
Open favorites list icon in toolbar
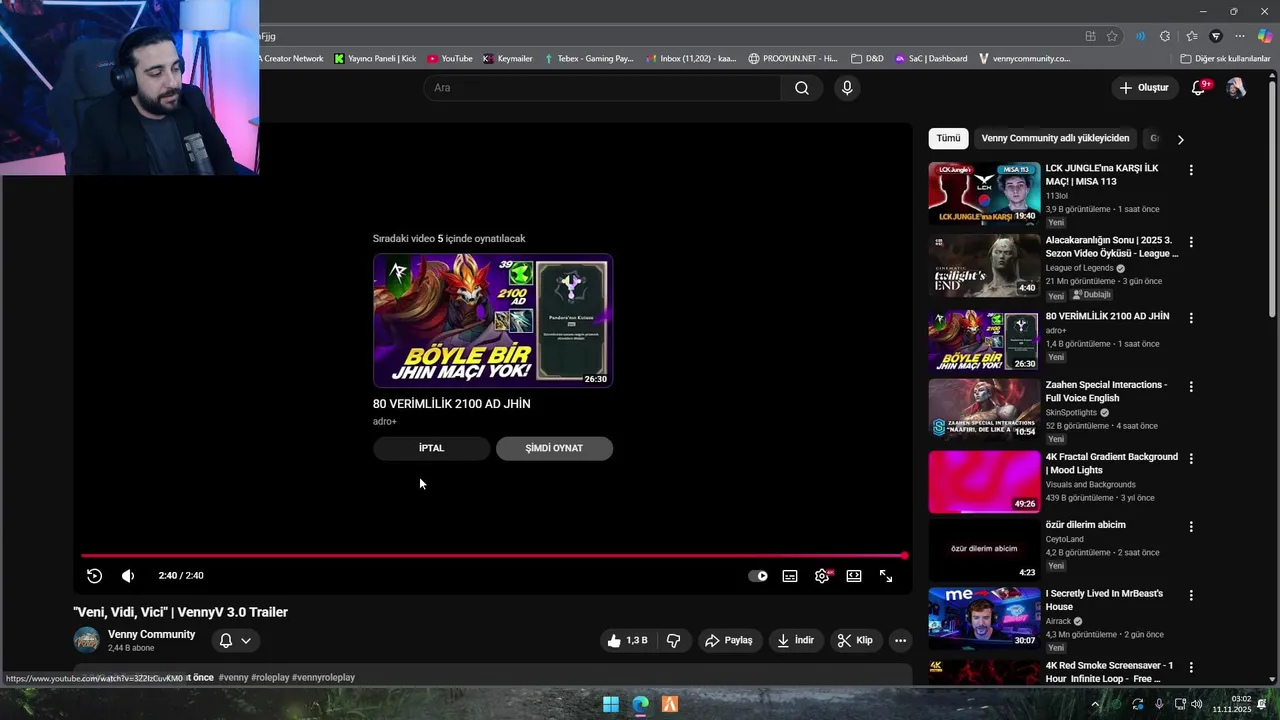coord(1191,36)
